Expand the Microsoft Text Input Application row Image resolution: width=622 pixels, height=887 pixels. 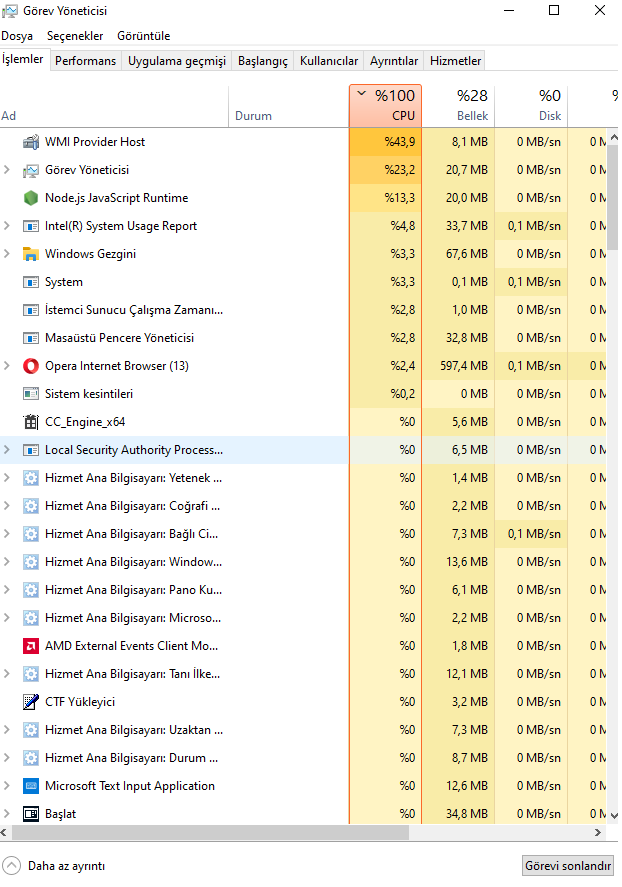coord(7,786)
